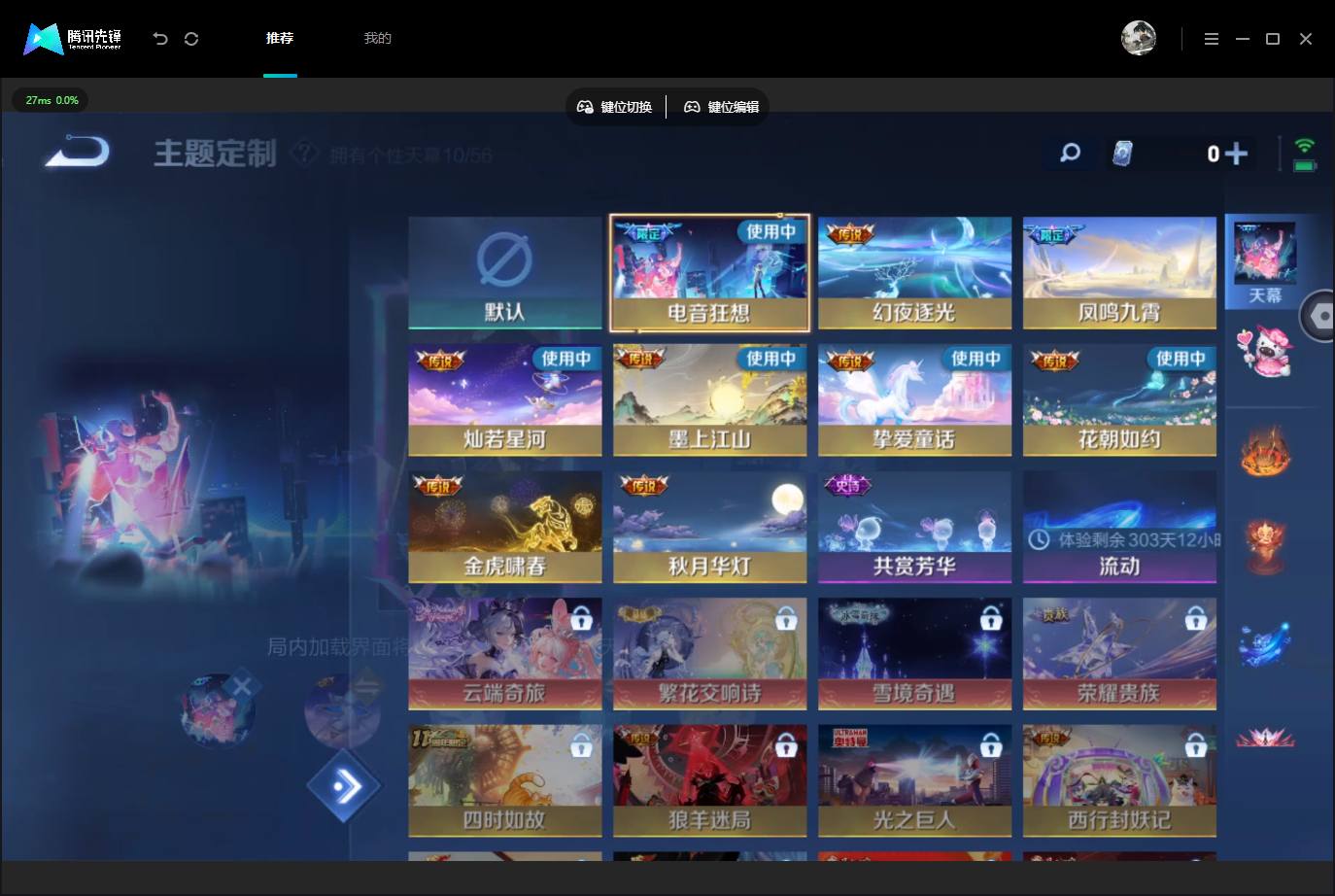The height and width of the screenshot is (896, 1335).
Task: Open the locked 光之巨人 theme
Action: pos(914,780)
